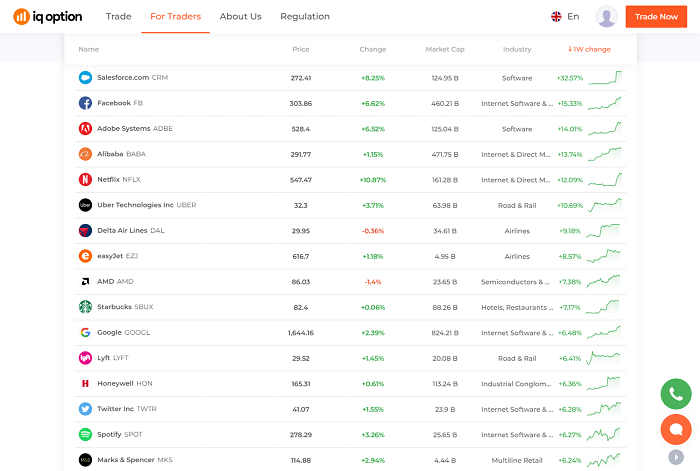Click the green phone call button
This screenshot has height=471, width=700.
pos(676,394)
